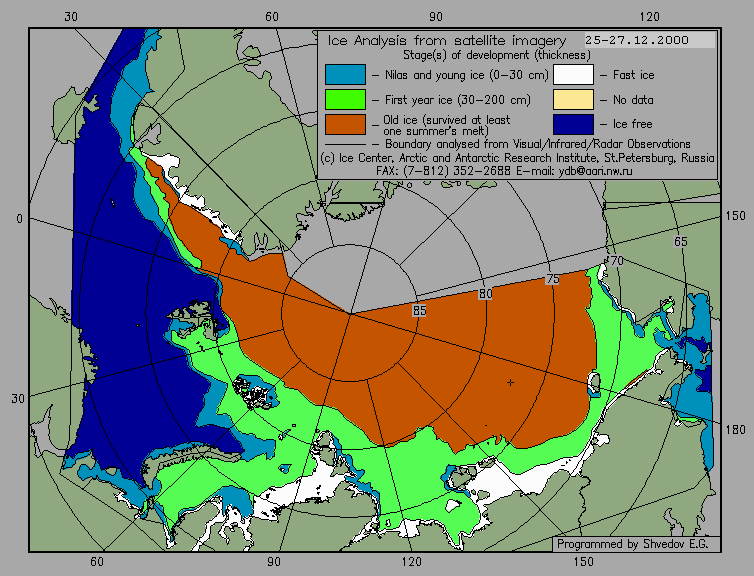The width and height of the screenshot is (754, 576).
Task: Click the top longitude label 60
Action: (x=272, y=17)
